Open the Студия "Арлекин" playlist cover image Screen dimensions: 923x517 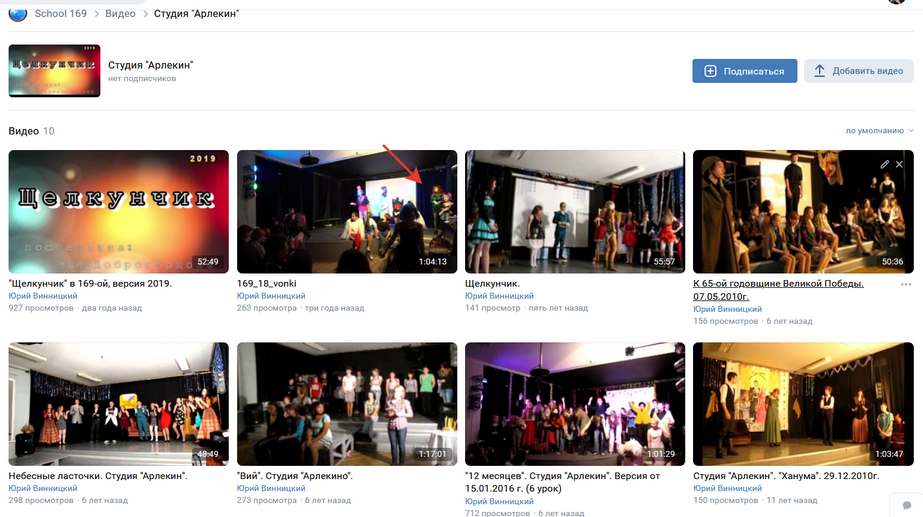pos(54,71)
